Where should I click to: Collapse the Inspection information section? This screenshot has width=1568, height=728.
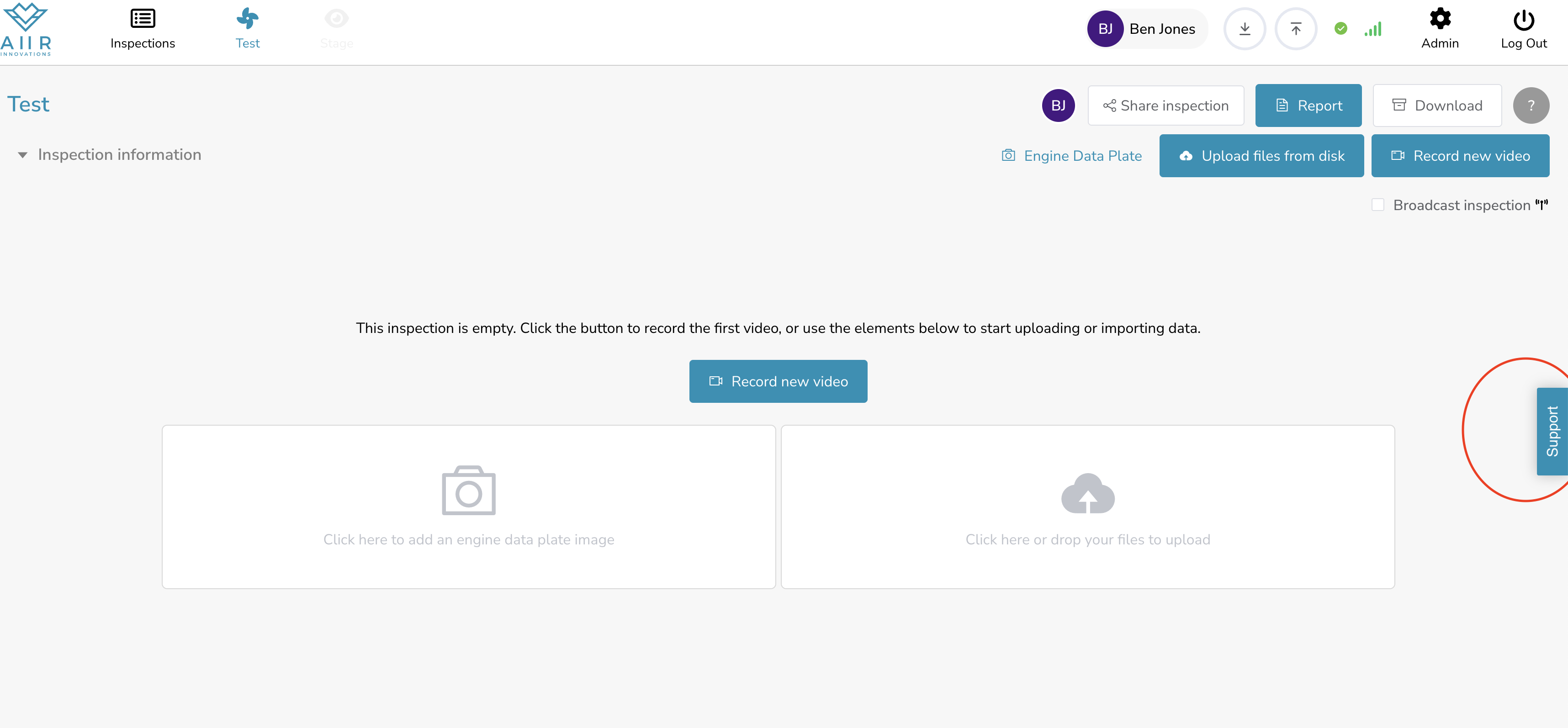pyautogui.click(x=22, y=155)
